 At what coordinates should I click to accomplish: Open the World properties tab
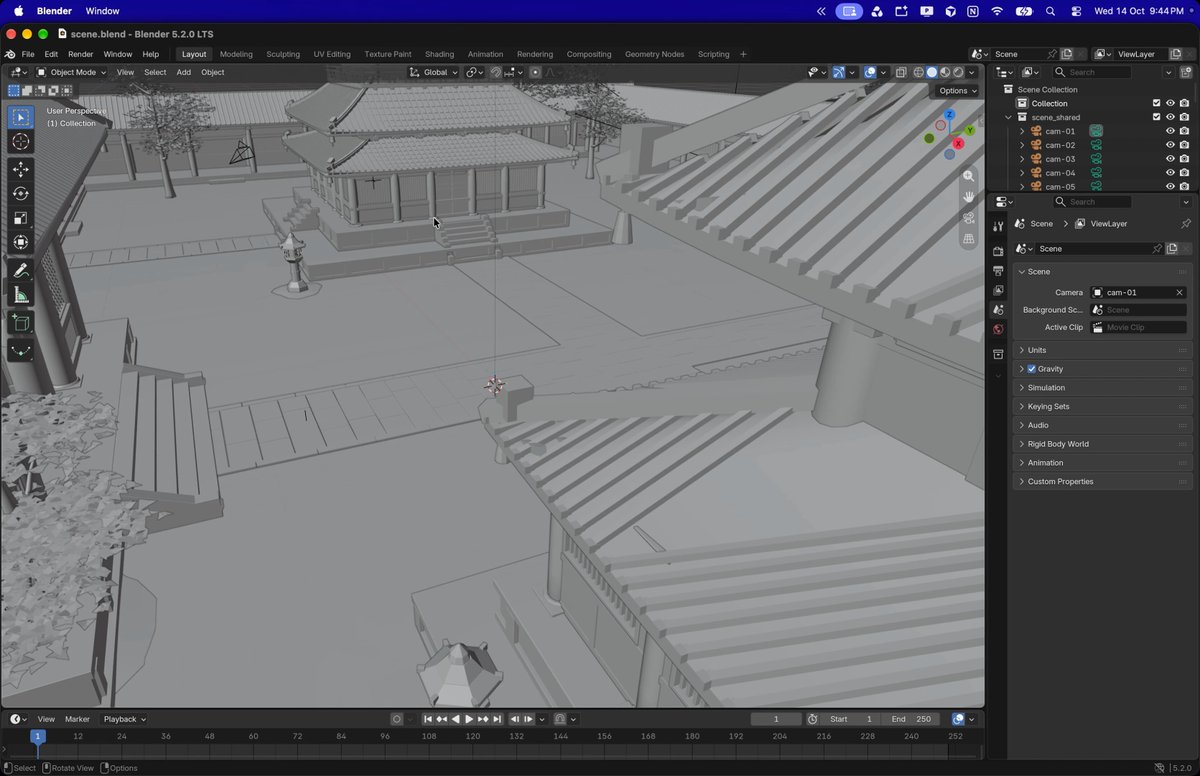click(998, 330)
